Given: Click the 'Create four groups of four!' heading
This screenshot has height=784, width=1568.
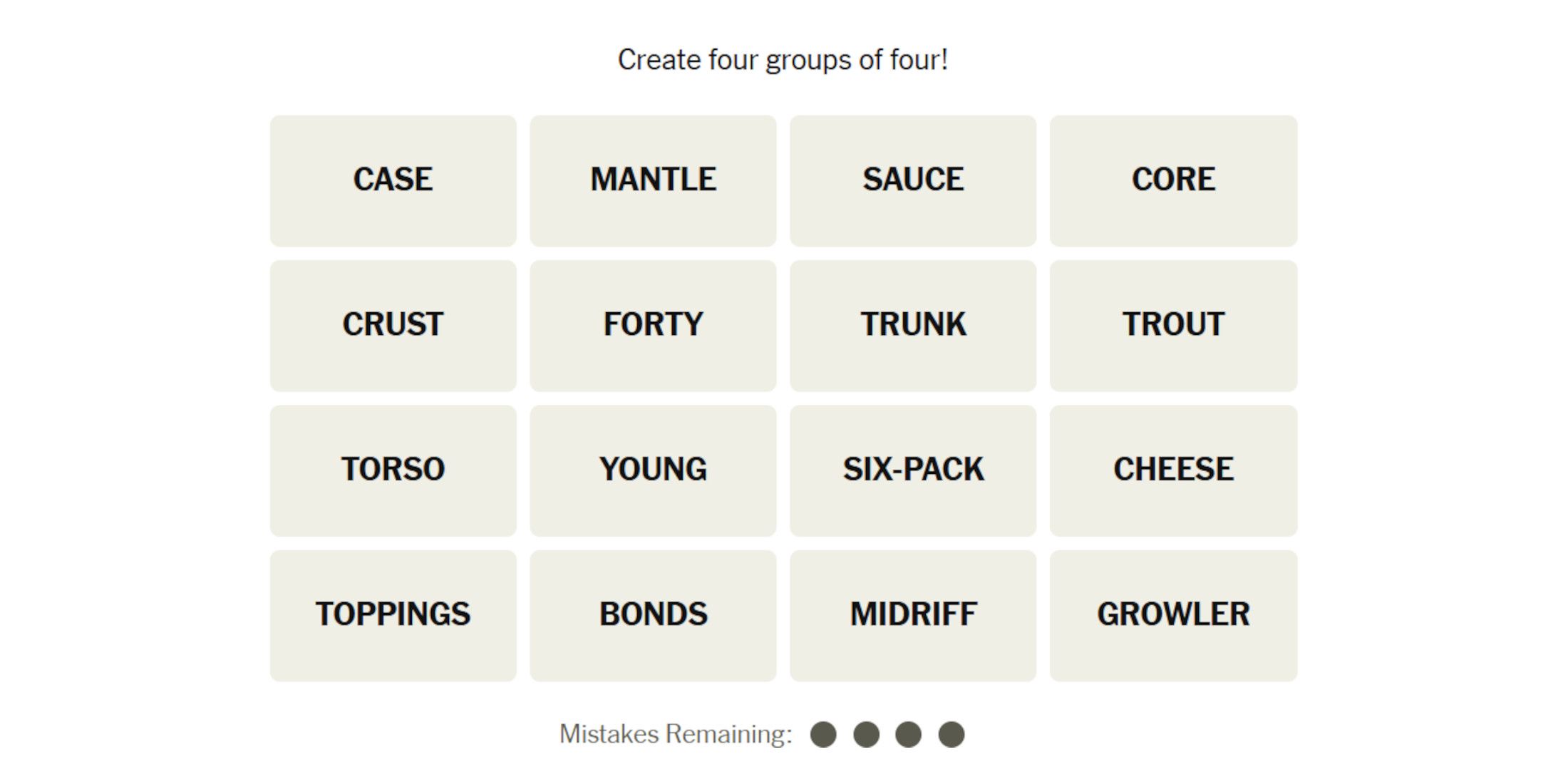Looking at the screenshot, I should click(x=783, y=60).
